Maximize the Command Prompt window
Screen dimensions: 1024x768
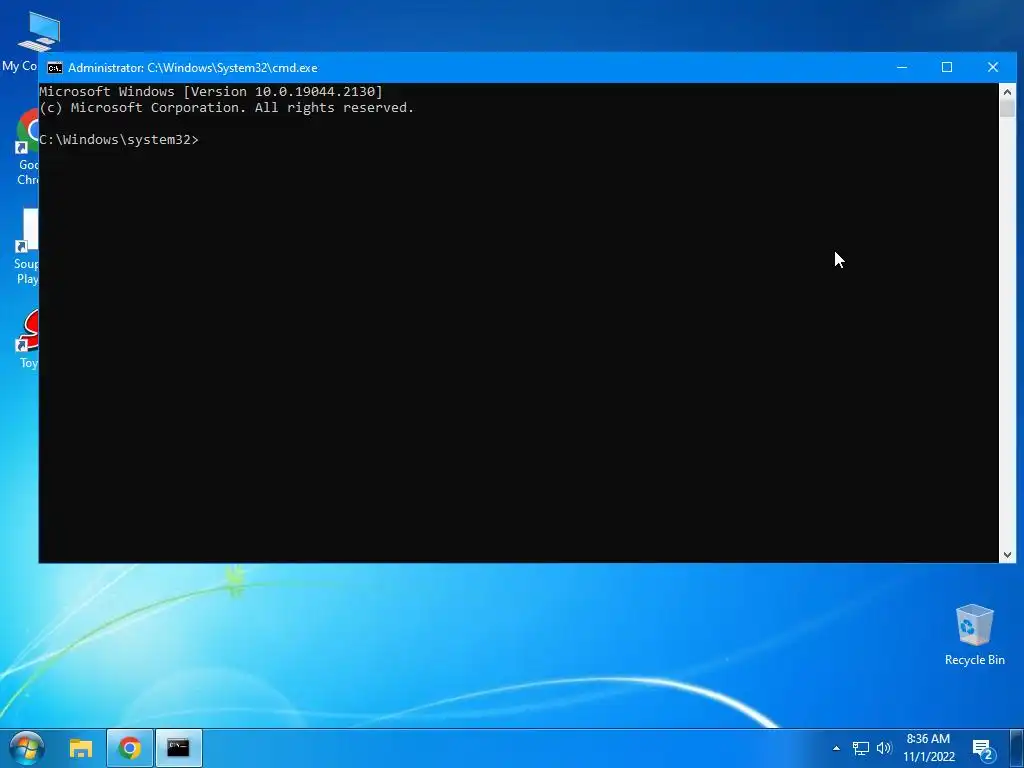pyautogui.click(x=947, y=67)
